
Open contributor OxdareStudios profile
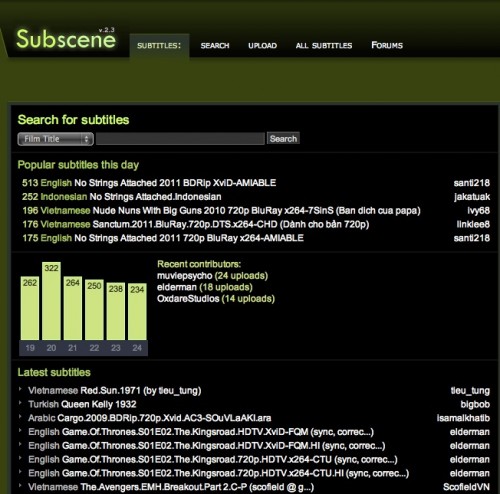point(188,298)
